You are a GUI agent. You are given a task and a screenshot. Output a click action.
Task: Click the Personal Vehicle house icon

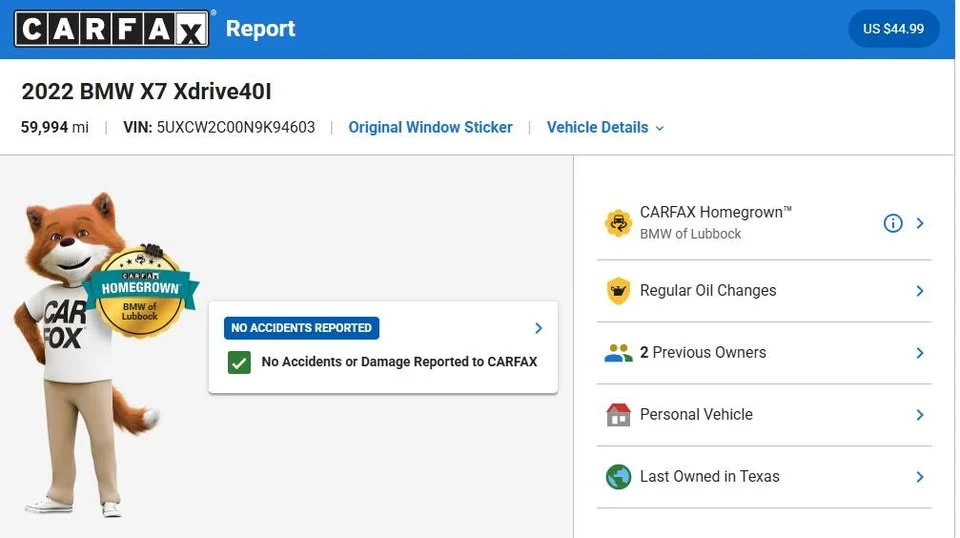click(x=618, y=414)
